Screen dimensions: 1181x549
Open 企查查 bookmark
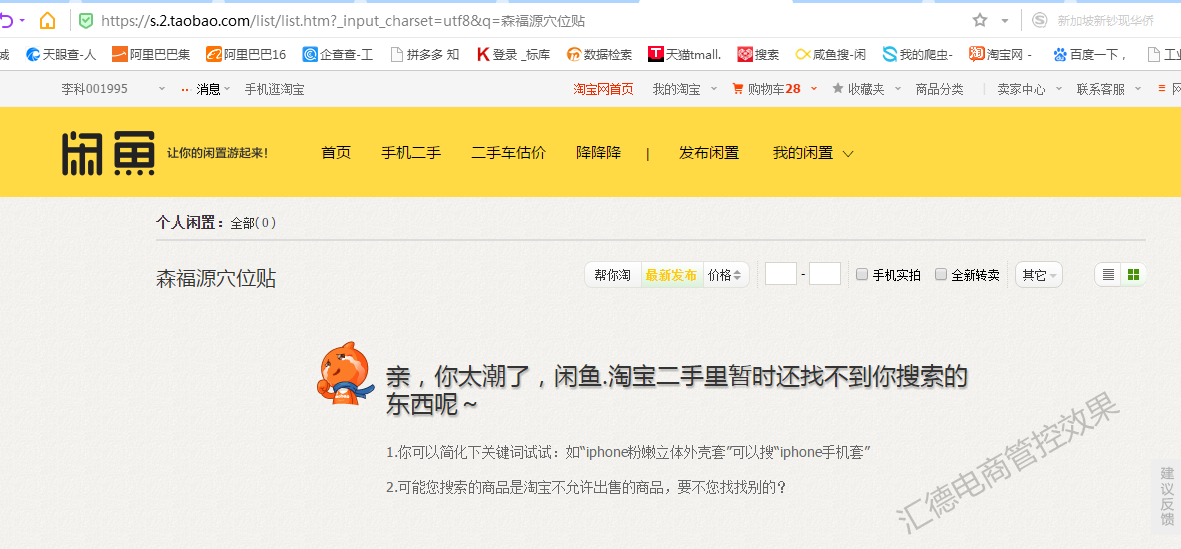337,54
